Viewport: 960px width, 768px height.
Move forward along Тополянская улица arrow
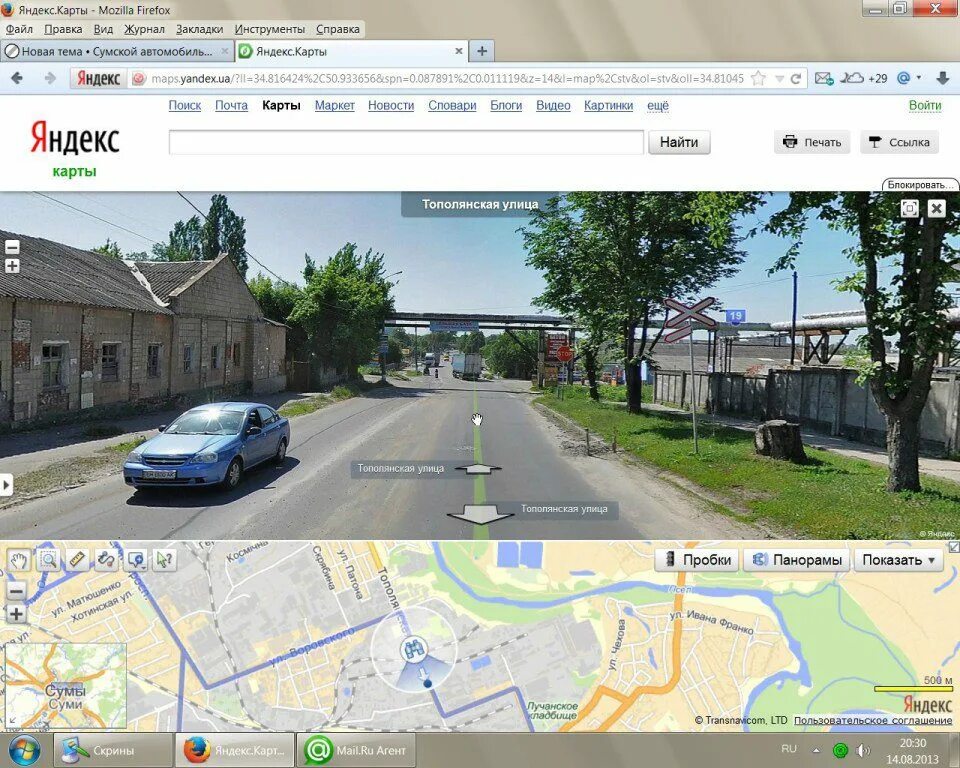479,469
